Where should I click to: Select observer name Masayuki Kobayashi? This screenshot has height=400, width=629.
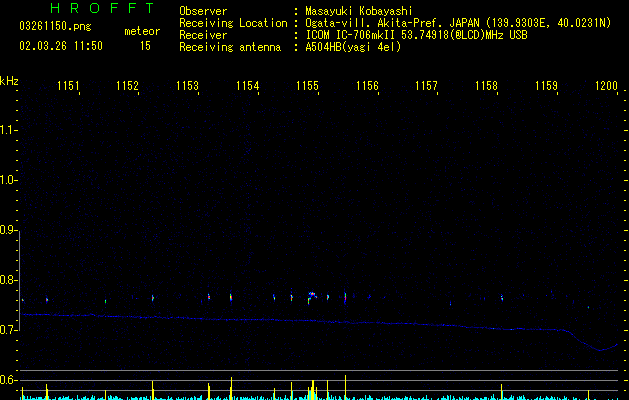pyautogui.click(x=359, y=11)
